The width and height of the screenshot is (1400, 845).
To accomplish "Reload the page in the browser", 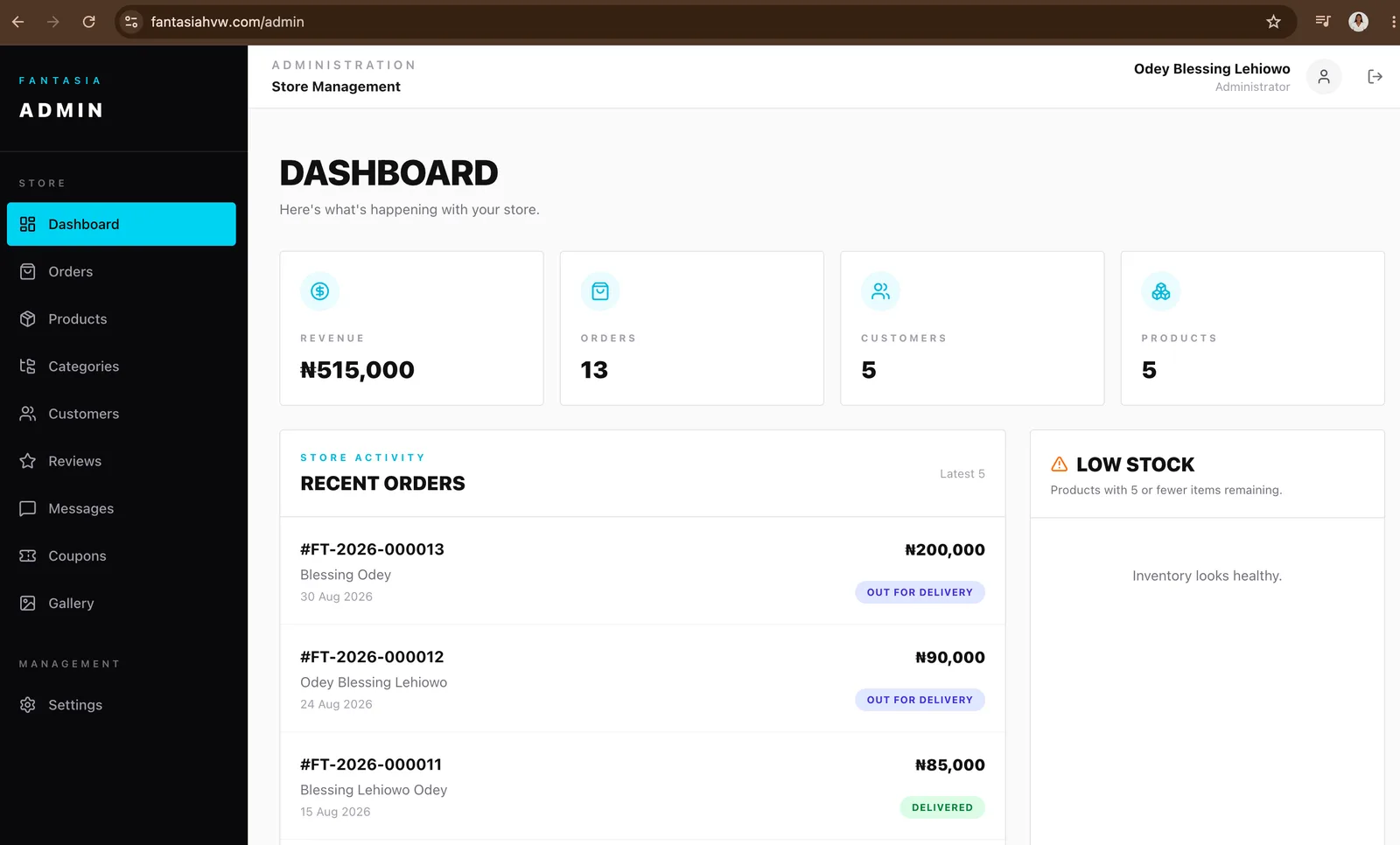I will 88,22.
